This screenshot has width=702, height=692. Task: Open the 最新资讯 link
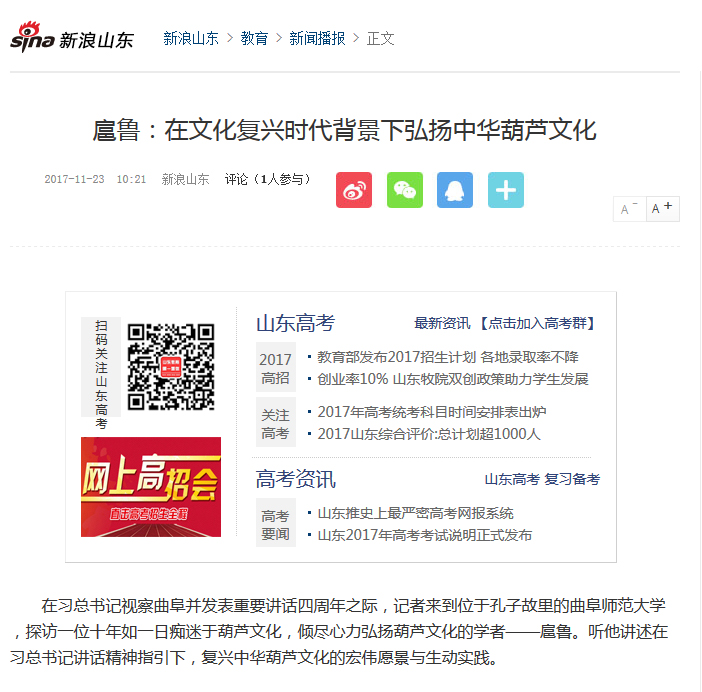(x=442, y=323)
